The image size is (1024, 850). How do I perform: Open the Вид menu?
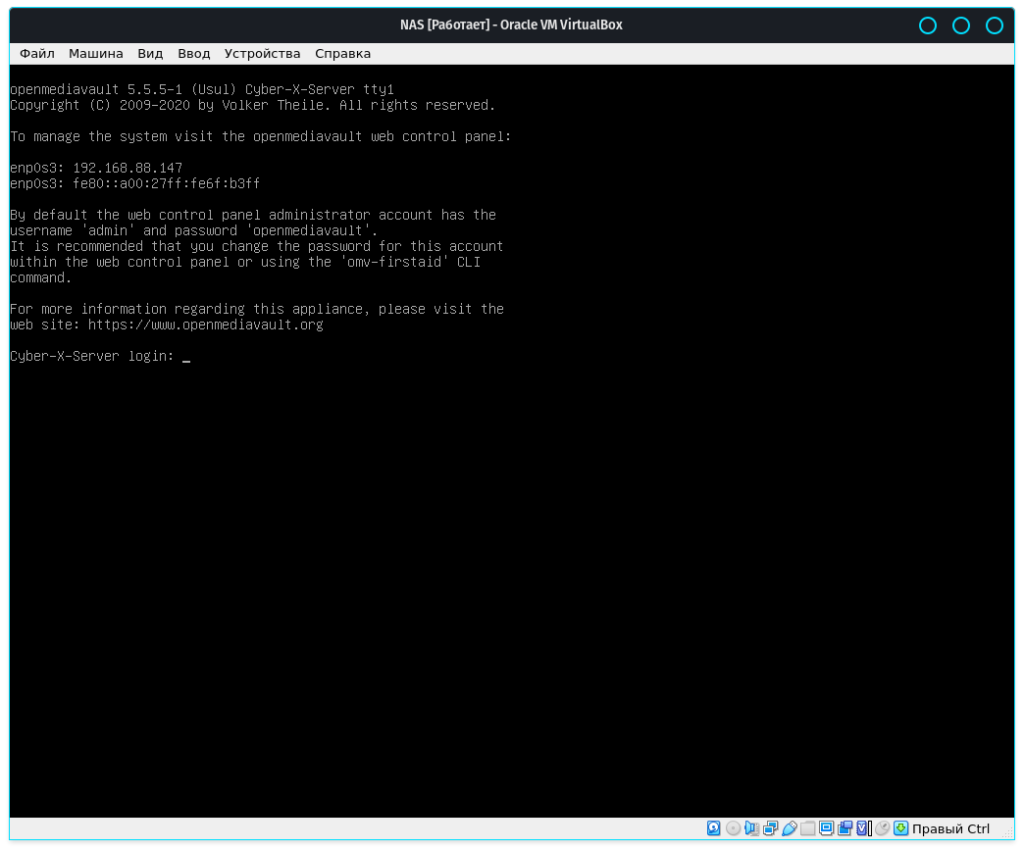point(150,54)
